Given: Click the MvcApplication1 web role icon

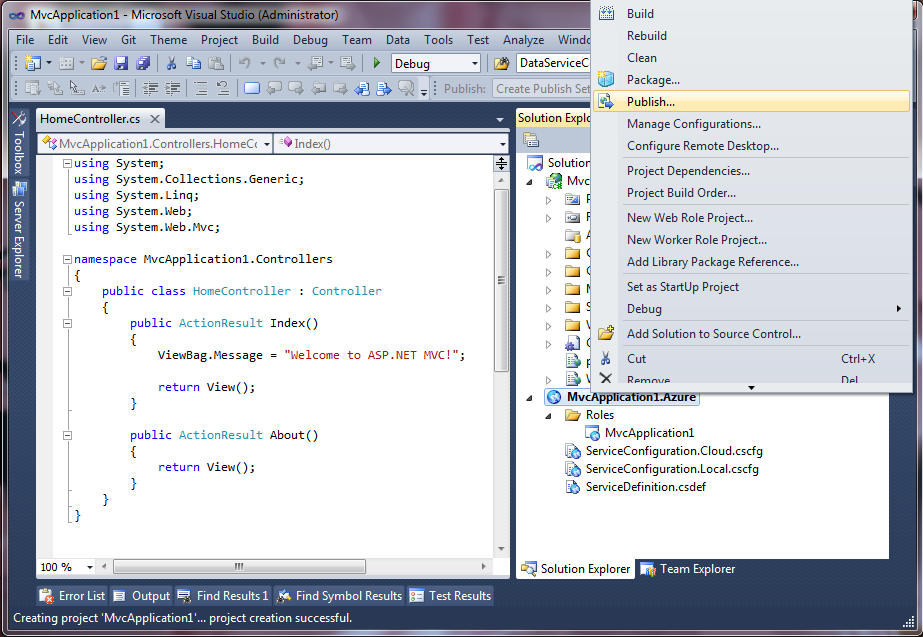Looking at the screenshot, I should point(592,433).
